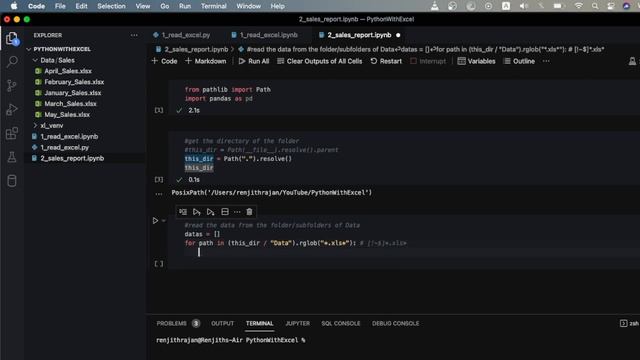Open the View menu
640x360 pixels.
pyautogui.click(x=143, y=6)
